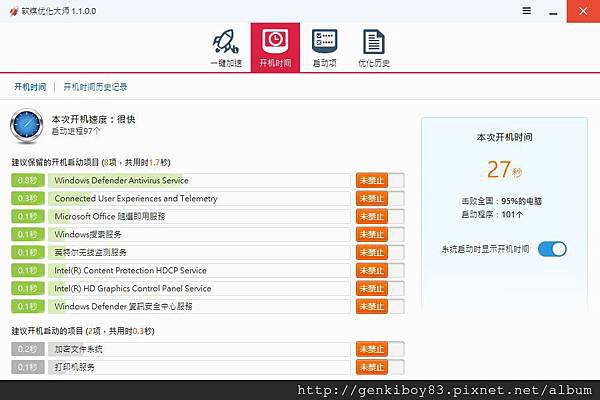Open 开机时间历史记录 sub-tab
The height and width of the screenshot is (400, 600).
pyautogui.click(x=95, y=87)
